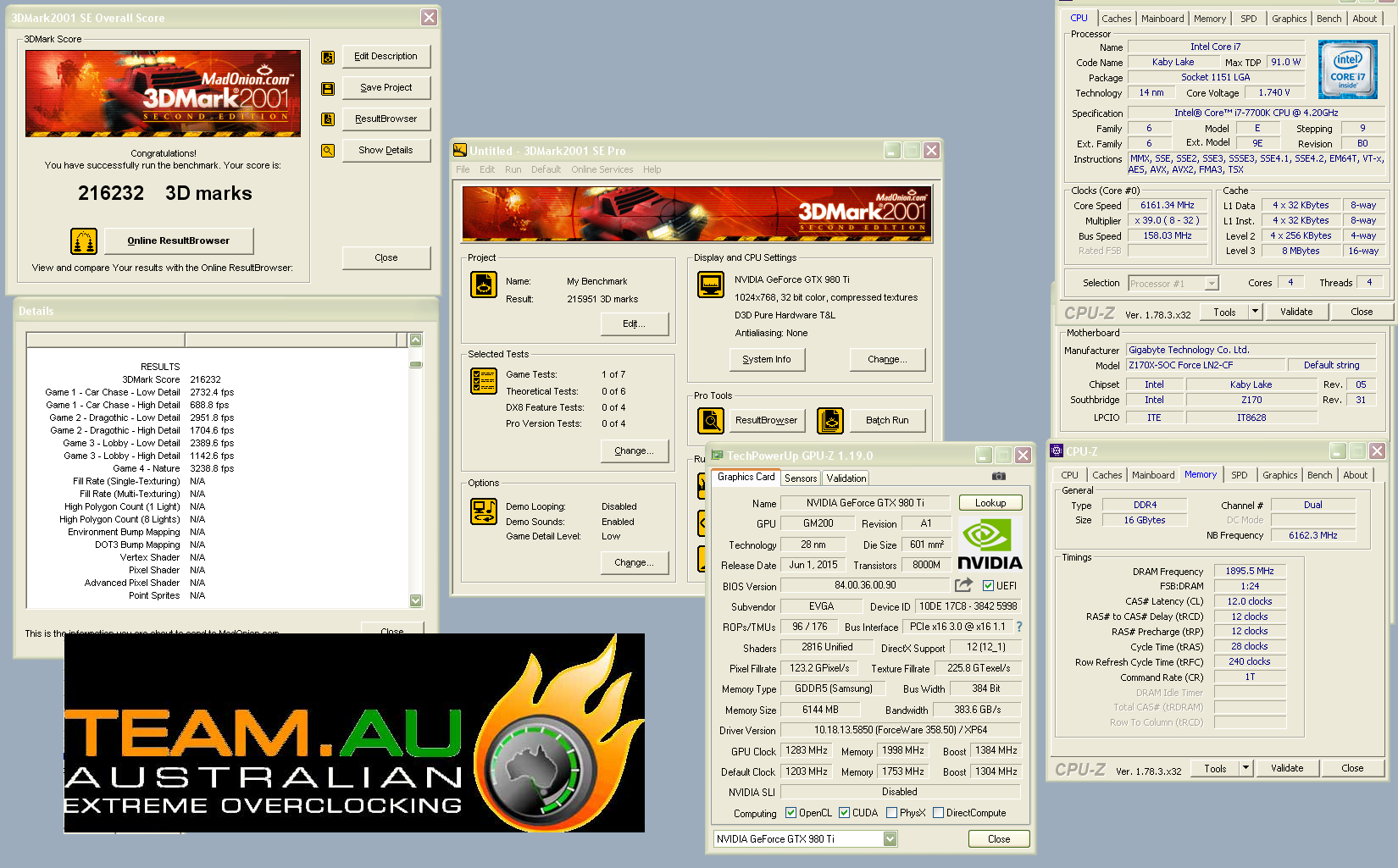Viewport: 1398px width, 868px height.
Task: Click the Online ResultBrowser button
Action: point(178,241)
